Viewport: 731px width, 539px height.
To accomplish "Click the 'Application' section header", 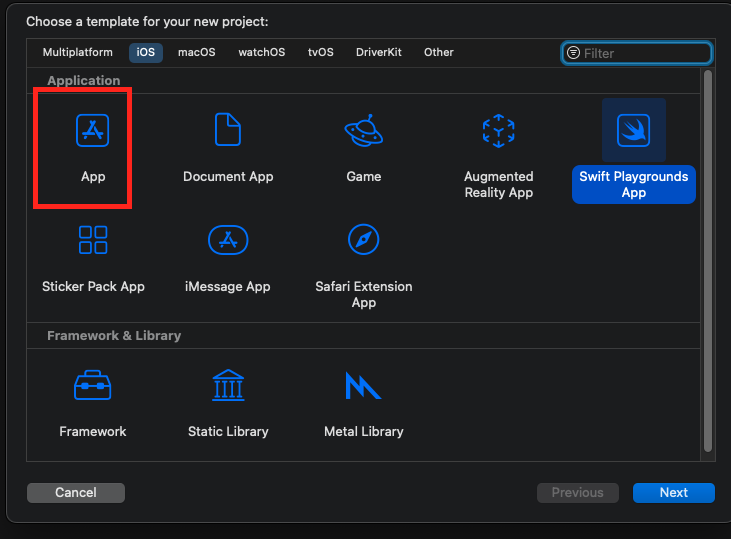I will [x=83, y=80].
